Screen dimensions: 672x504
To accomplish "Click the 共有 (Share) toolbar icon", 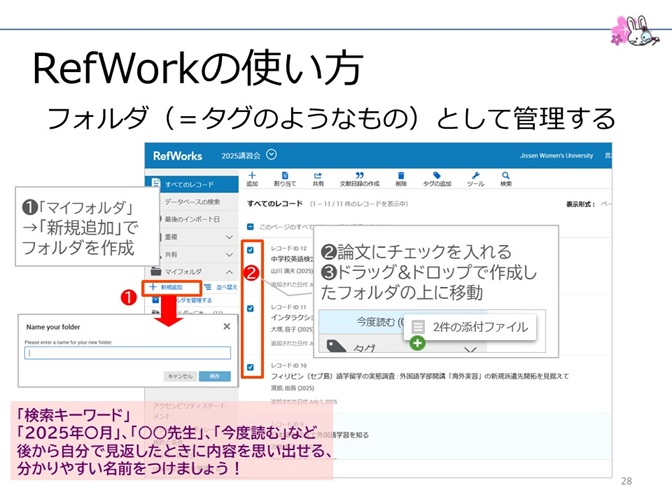I will (318, 175).
